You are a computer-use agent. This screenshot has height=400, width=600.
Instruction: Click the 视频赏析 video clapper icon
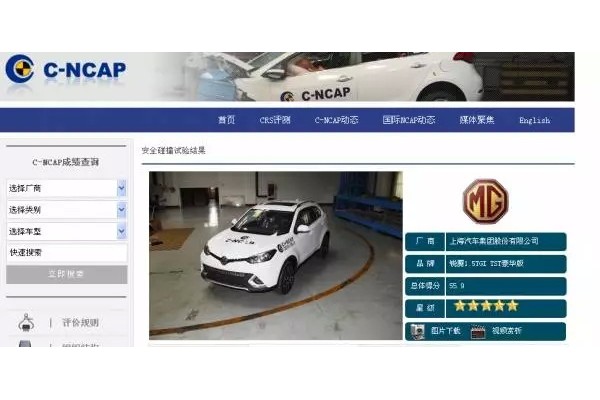pyautogui.click(x=478, y=331)
